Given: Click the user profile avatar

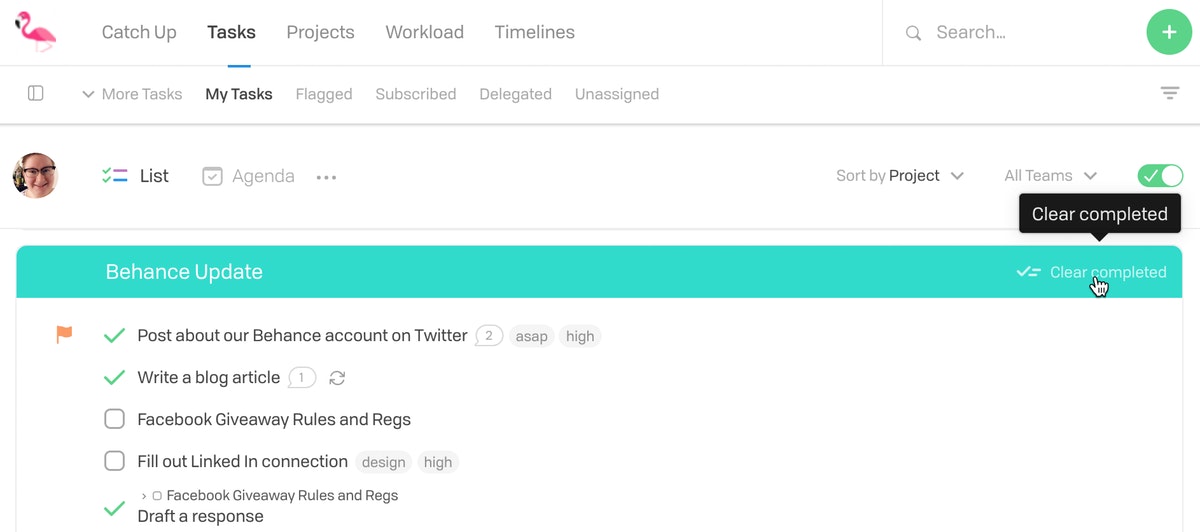Looking at the screenshot, I should click(x=36, y=176).
